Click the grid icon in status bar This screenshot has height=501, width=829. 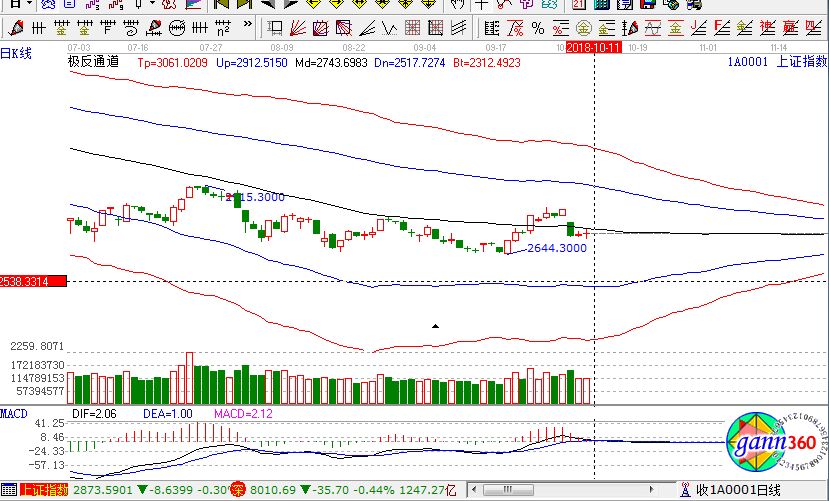(9, 490)
